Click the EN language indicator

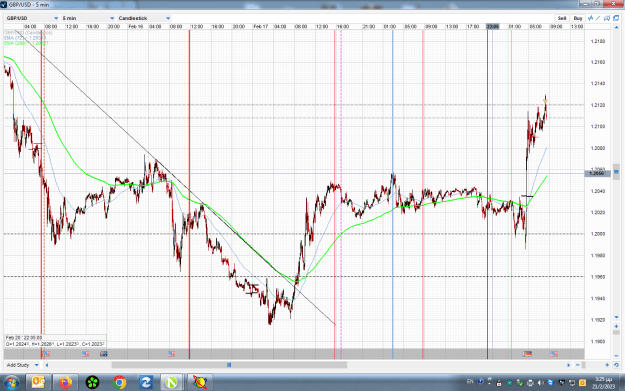pyautogui.click(x=470, y=382)
